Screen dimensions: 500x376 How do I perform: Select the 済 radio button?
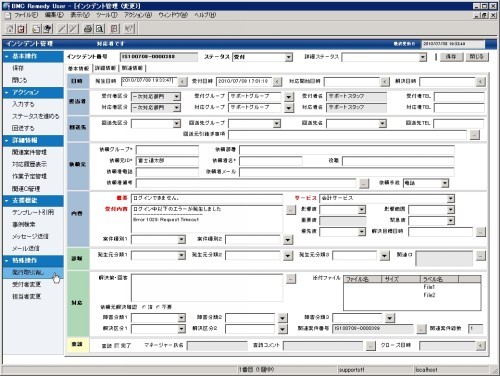tap(144, 307)
